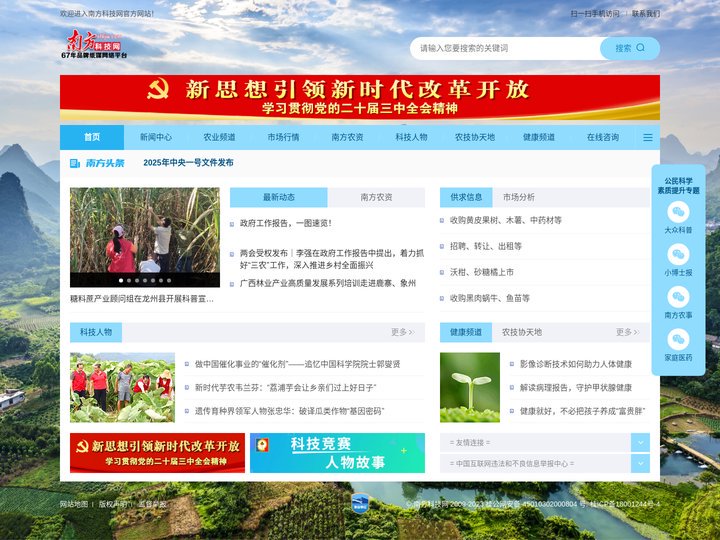720x540 pixels.
Task: Open article 新时代芋农韦兰芬
Action: [x=286, y=388]
